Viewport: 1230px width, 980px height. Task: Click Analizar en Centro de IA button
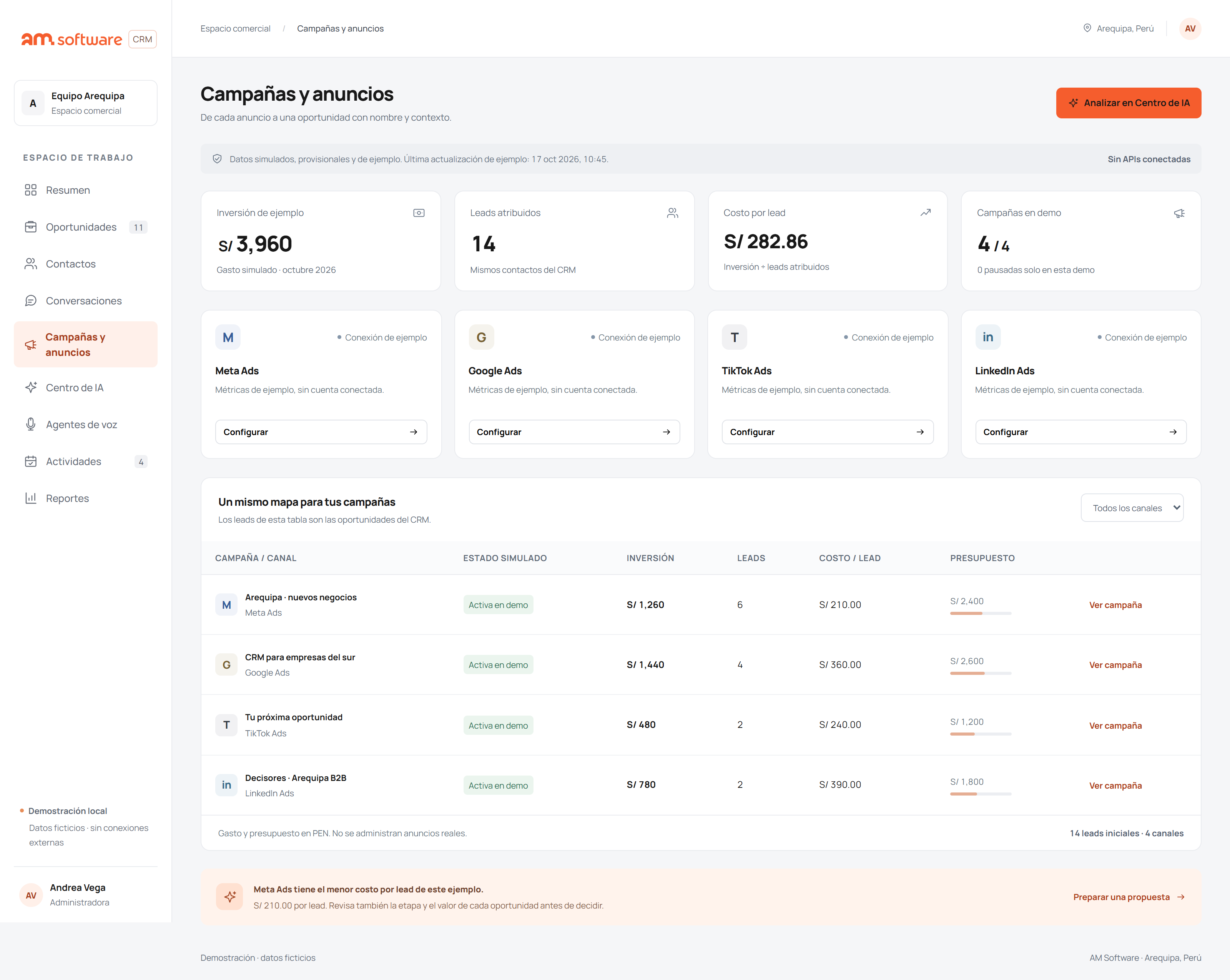(1128, 103)
